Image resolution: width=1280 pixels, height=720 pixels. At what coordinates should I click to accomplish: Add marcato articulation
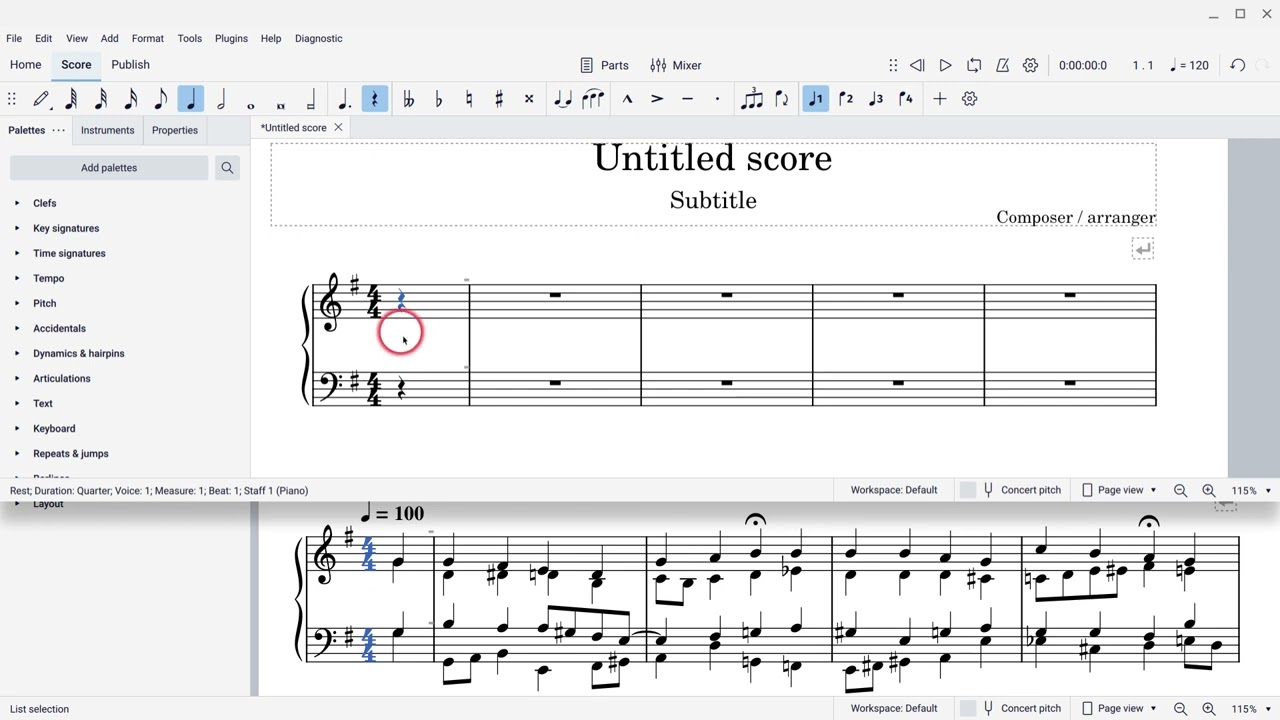(x=627, y=99)
